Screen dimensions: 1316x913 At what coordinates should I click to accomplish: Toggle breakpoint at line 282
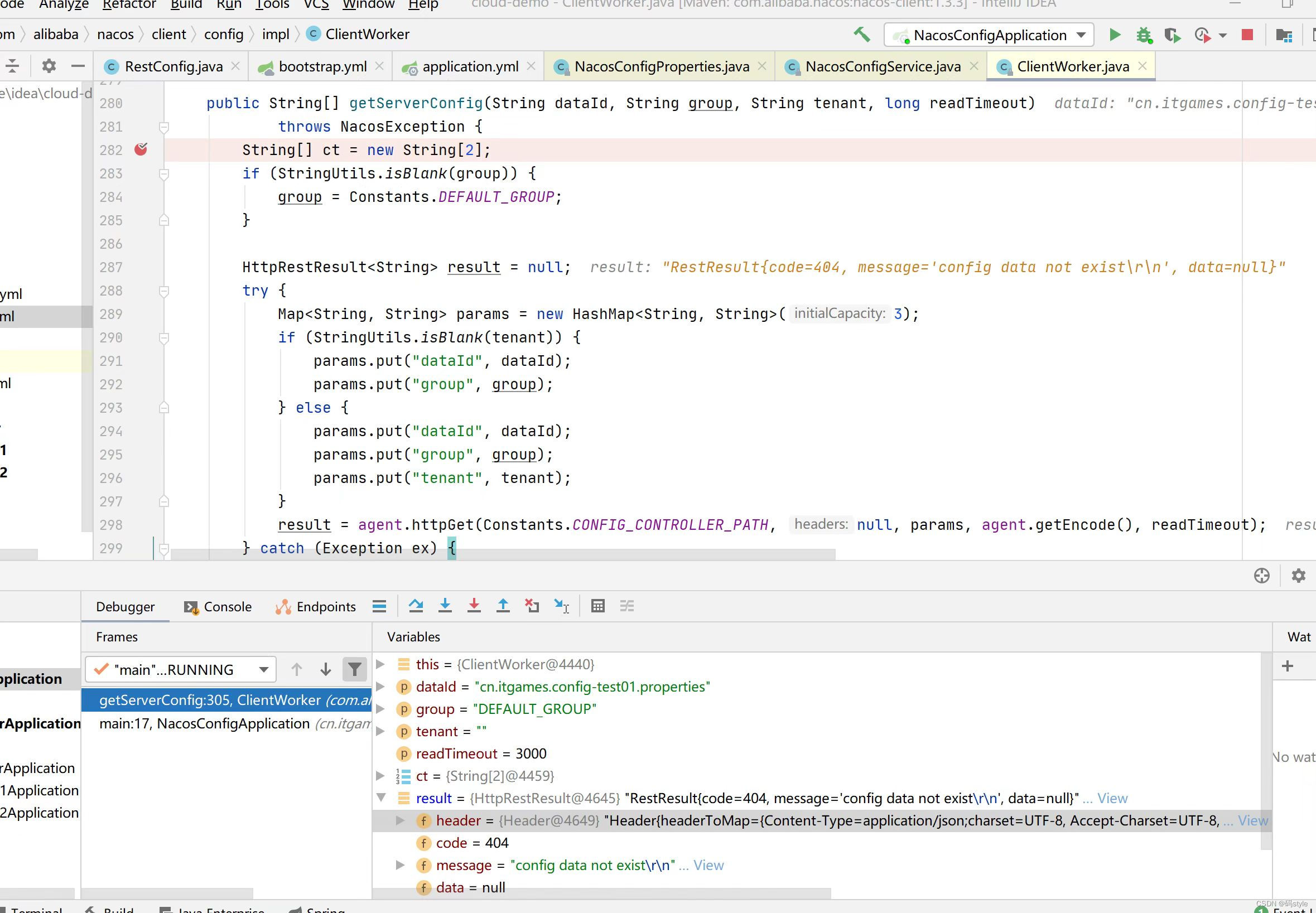141,150
